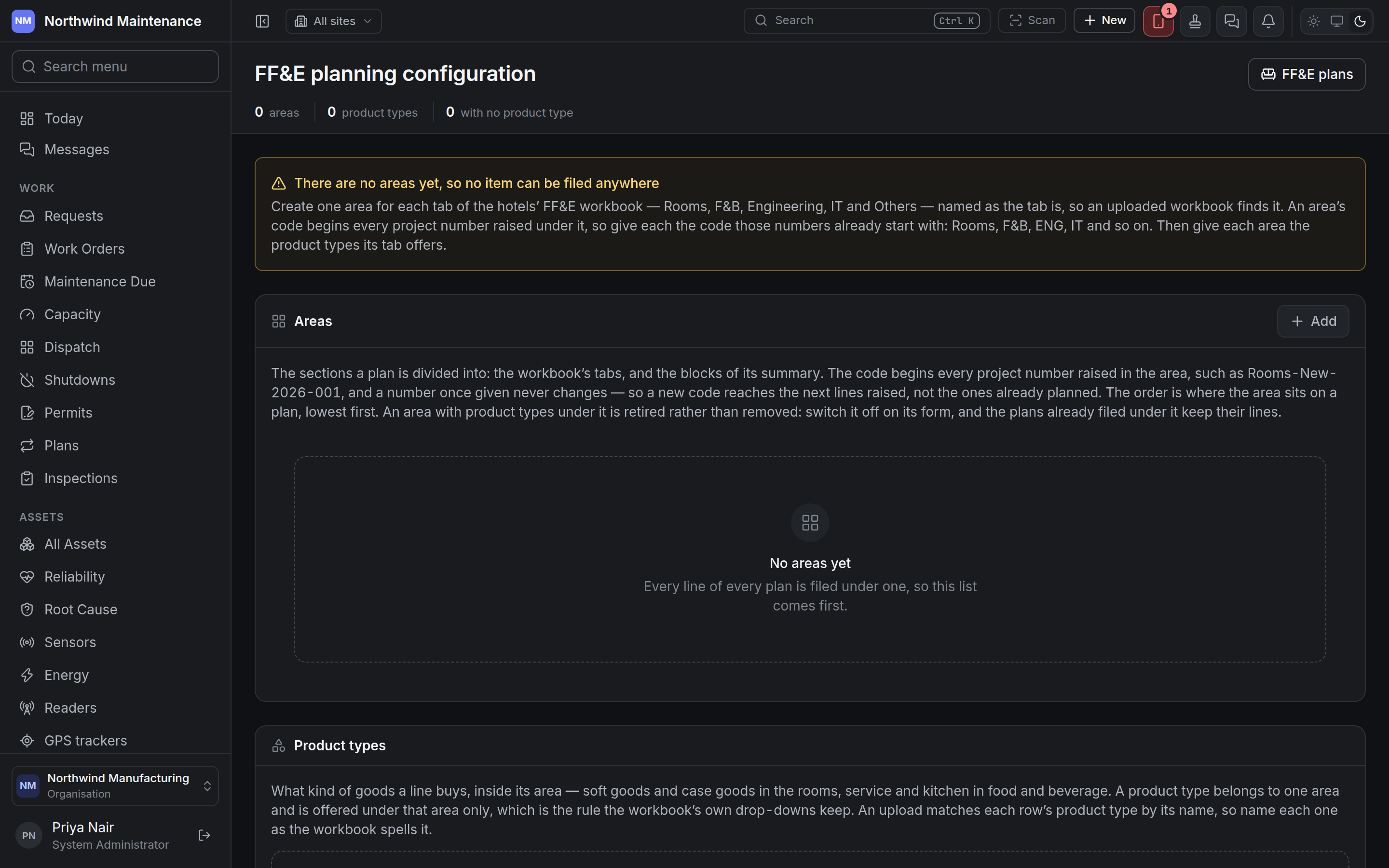
Task: Click the sign out icon beside Priya Nair
Action: coord(204,835)
